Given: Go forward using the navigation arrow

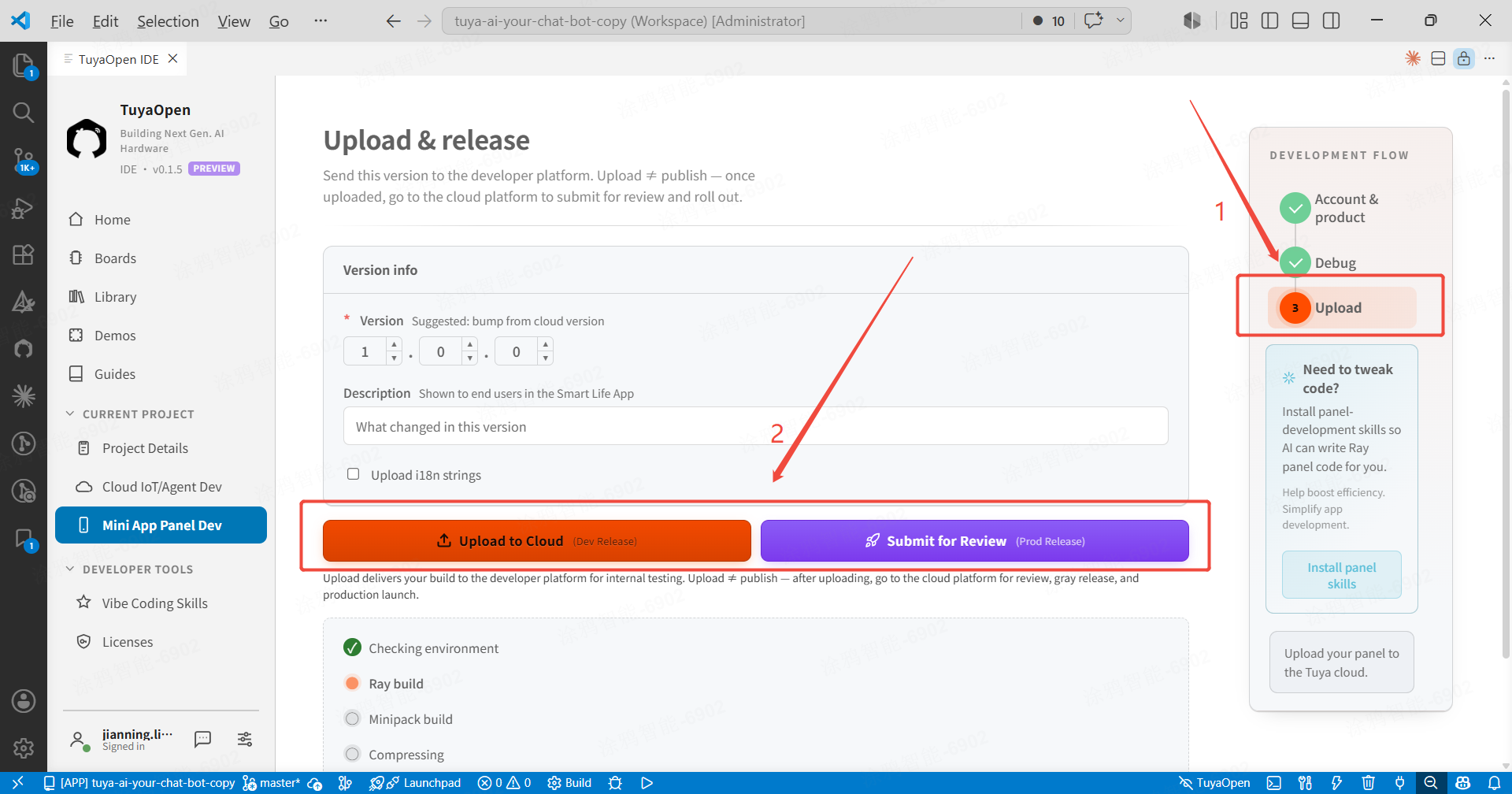Looking at the screenshot, I should pyautogui.click(x=424, y=21).
